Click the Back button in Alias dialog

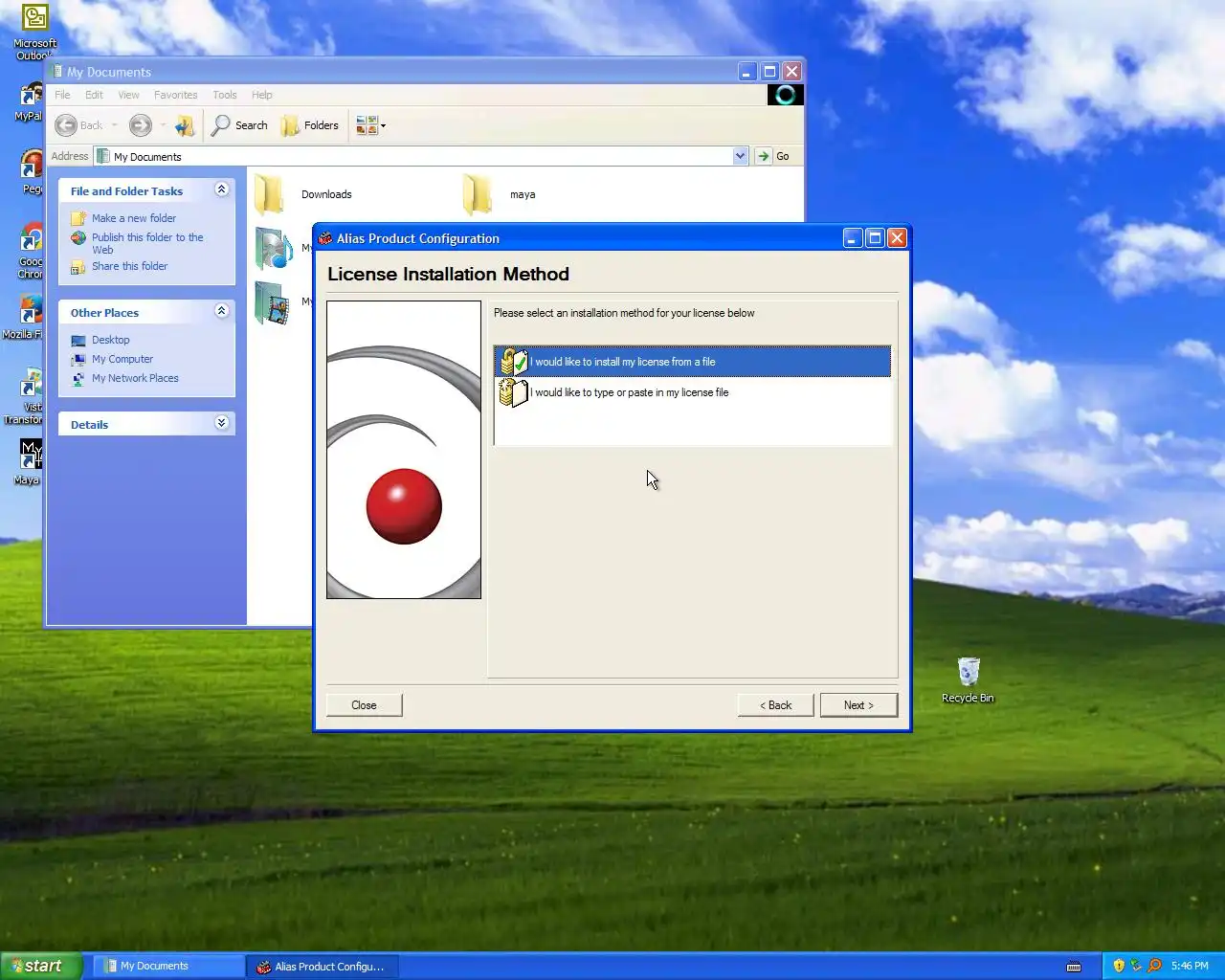[775, 705]
